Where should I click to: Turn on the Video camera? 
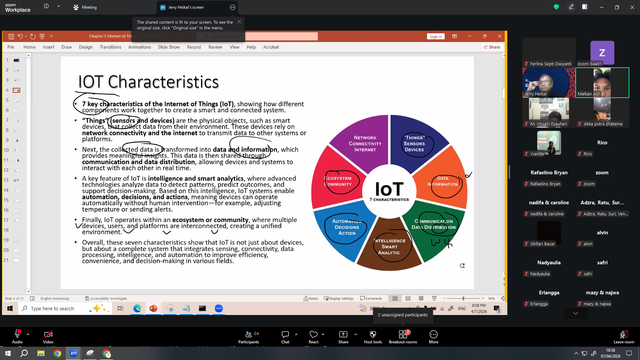click(48, 337)
